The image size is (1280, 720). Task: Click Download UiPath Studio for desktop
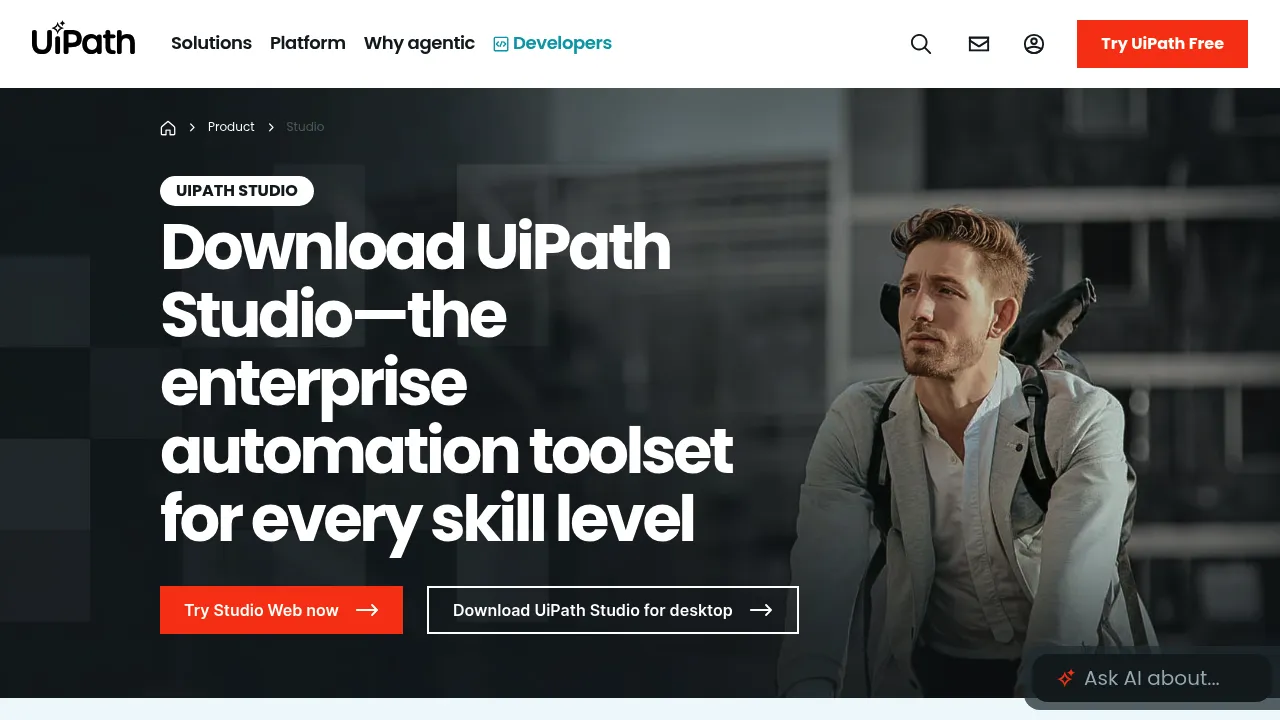click(x=613, y=610)
